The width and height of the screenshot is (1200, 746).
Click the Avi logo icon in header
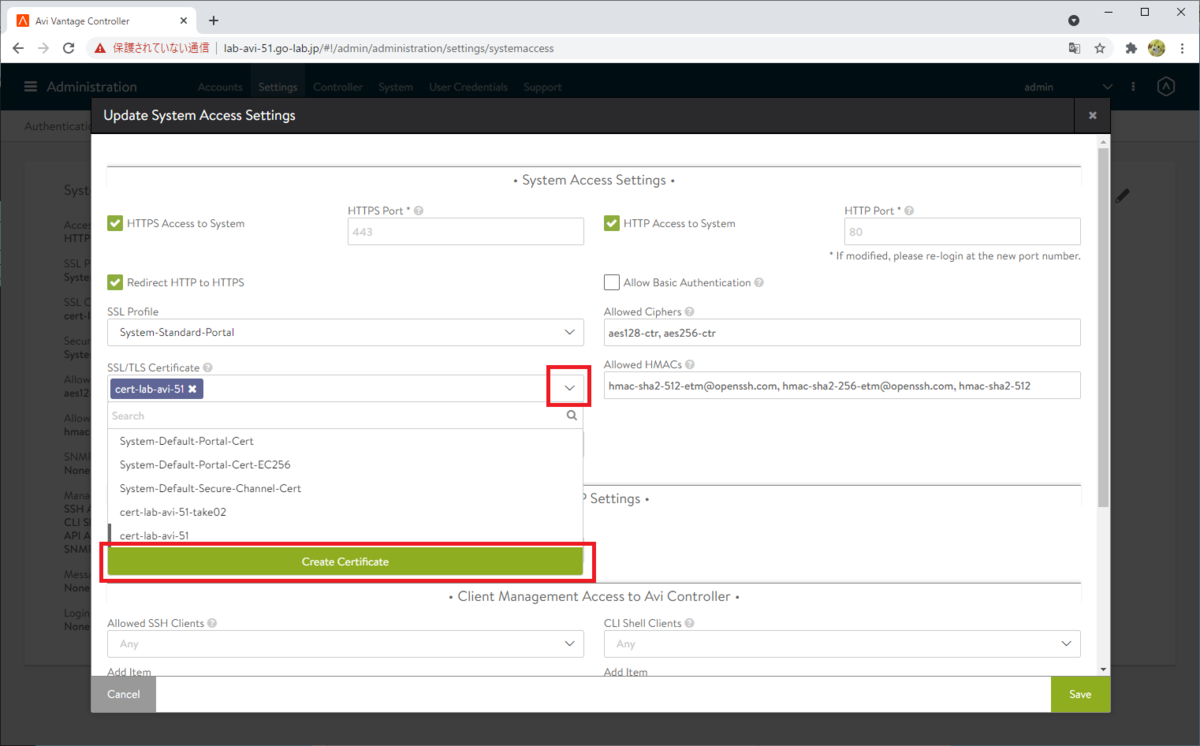[x=1165, y=87]
